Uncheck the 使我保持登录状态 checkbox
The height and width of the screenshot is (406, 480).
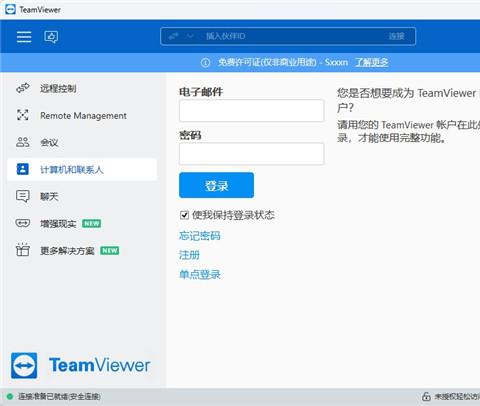tap(184, 215)
